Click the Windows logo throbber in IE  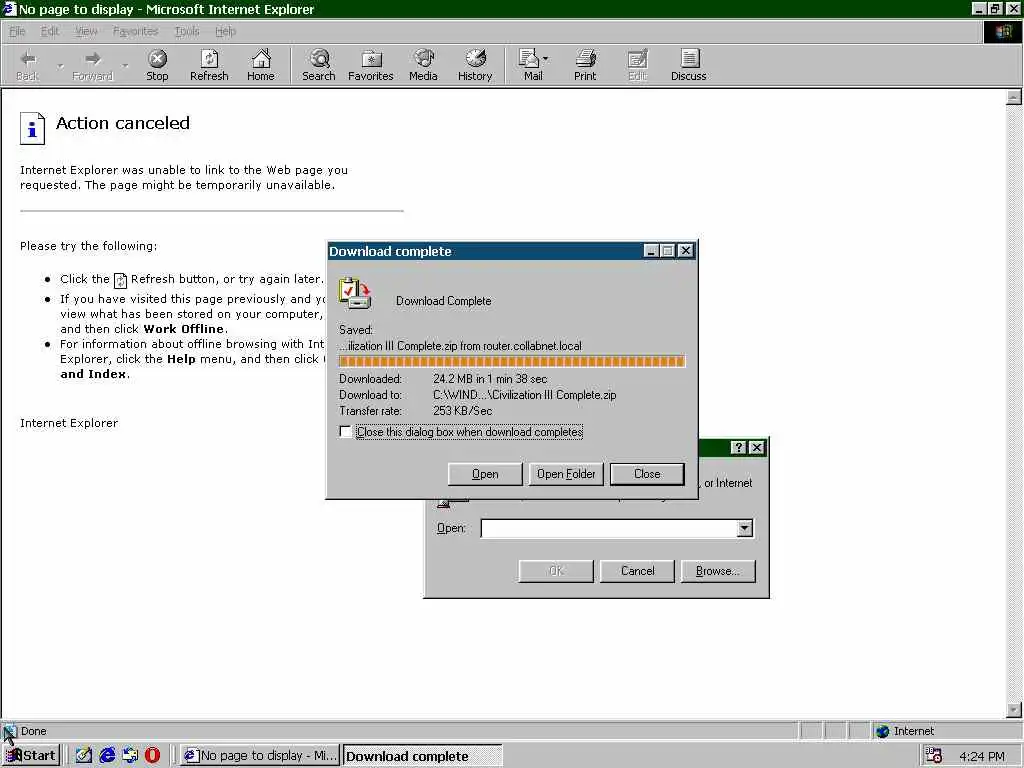[1002, 31]
